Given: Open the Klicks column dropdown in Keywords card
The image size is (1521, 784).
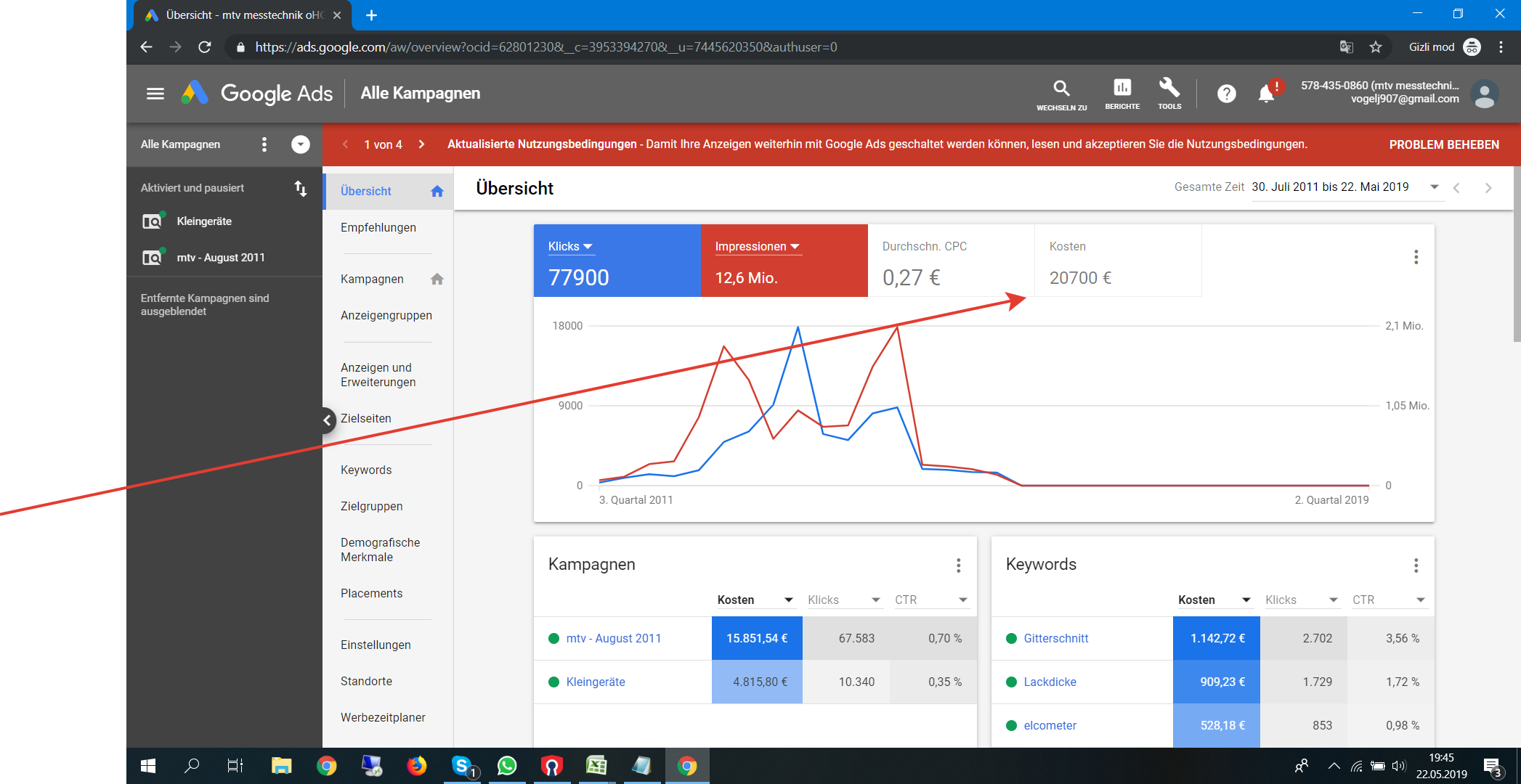Looking at the screenshot, I should click(x=1334, y=600).
